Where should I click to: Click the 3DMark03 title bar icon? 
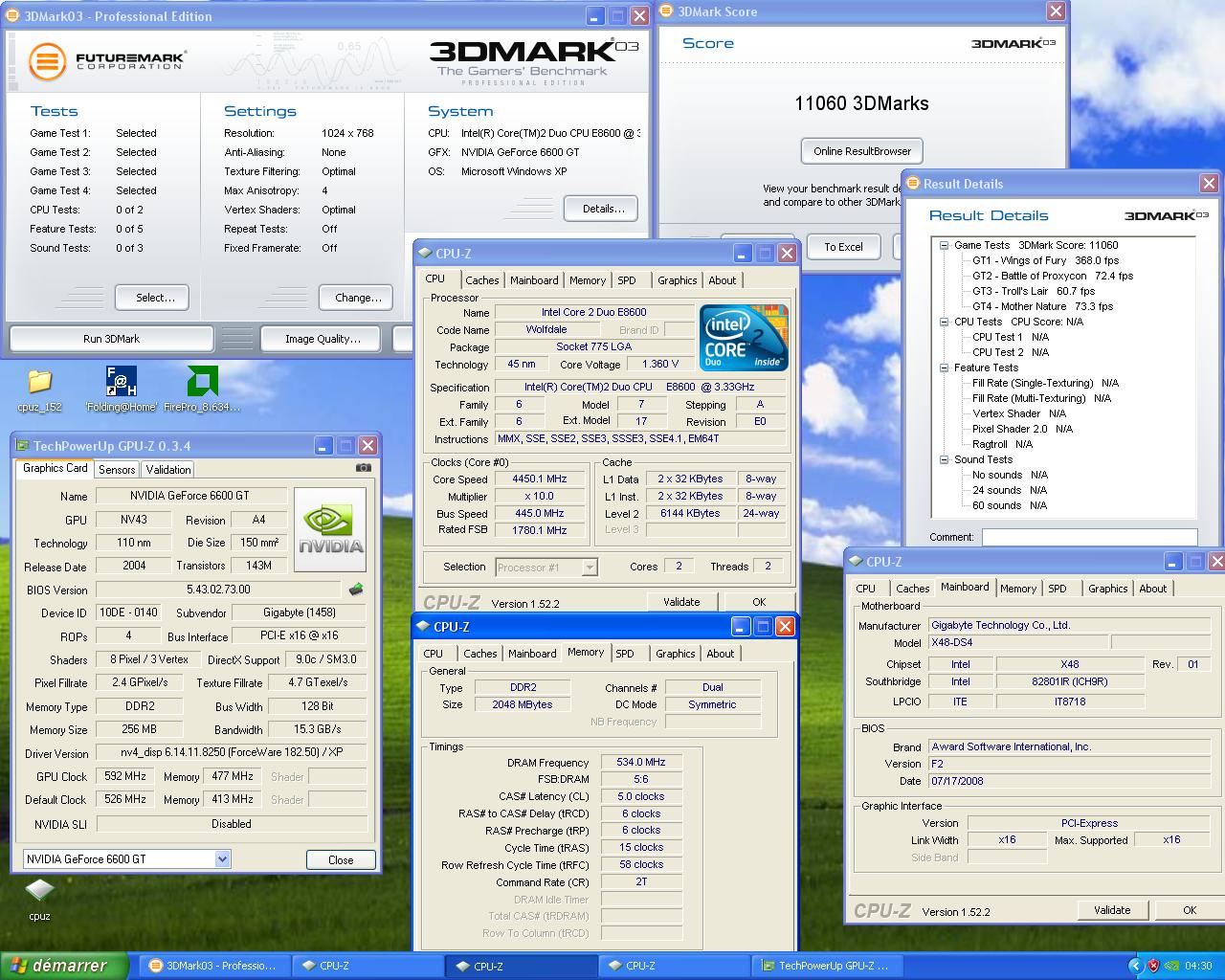(x=12, y=15)
